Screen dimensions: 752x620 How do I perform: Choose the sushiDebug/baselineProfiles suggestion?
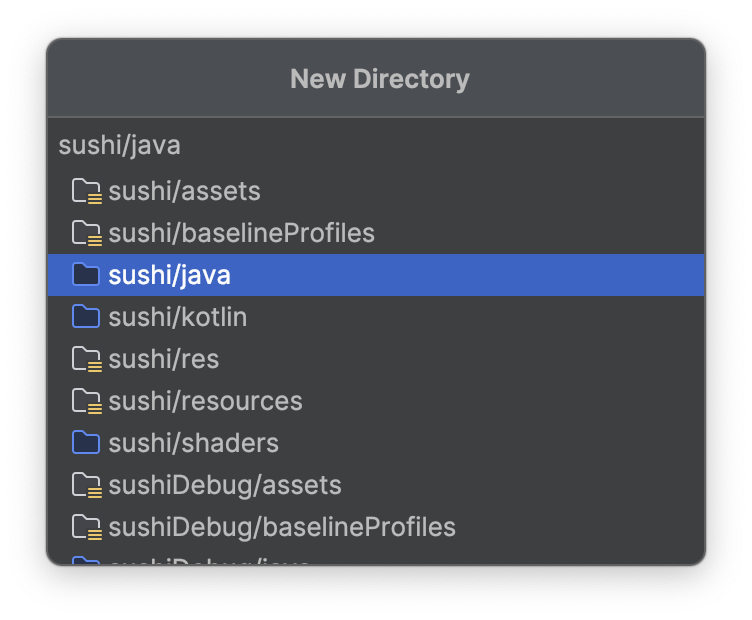[282, 527]
